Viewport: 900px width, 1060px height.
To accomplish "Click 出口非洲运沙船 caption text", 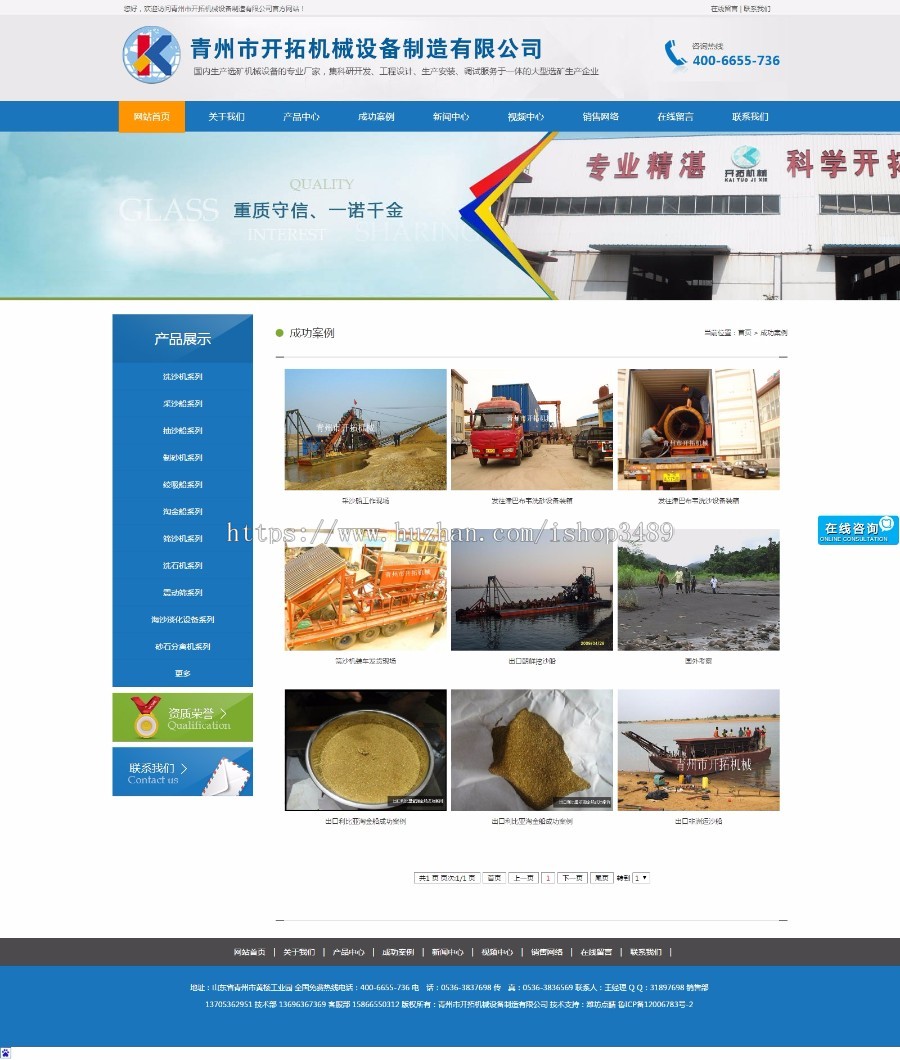I will [698, 821].
